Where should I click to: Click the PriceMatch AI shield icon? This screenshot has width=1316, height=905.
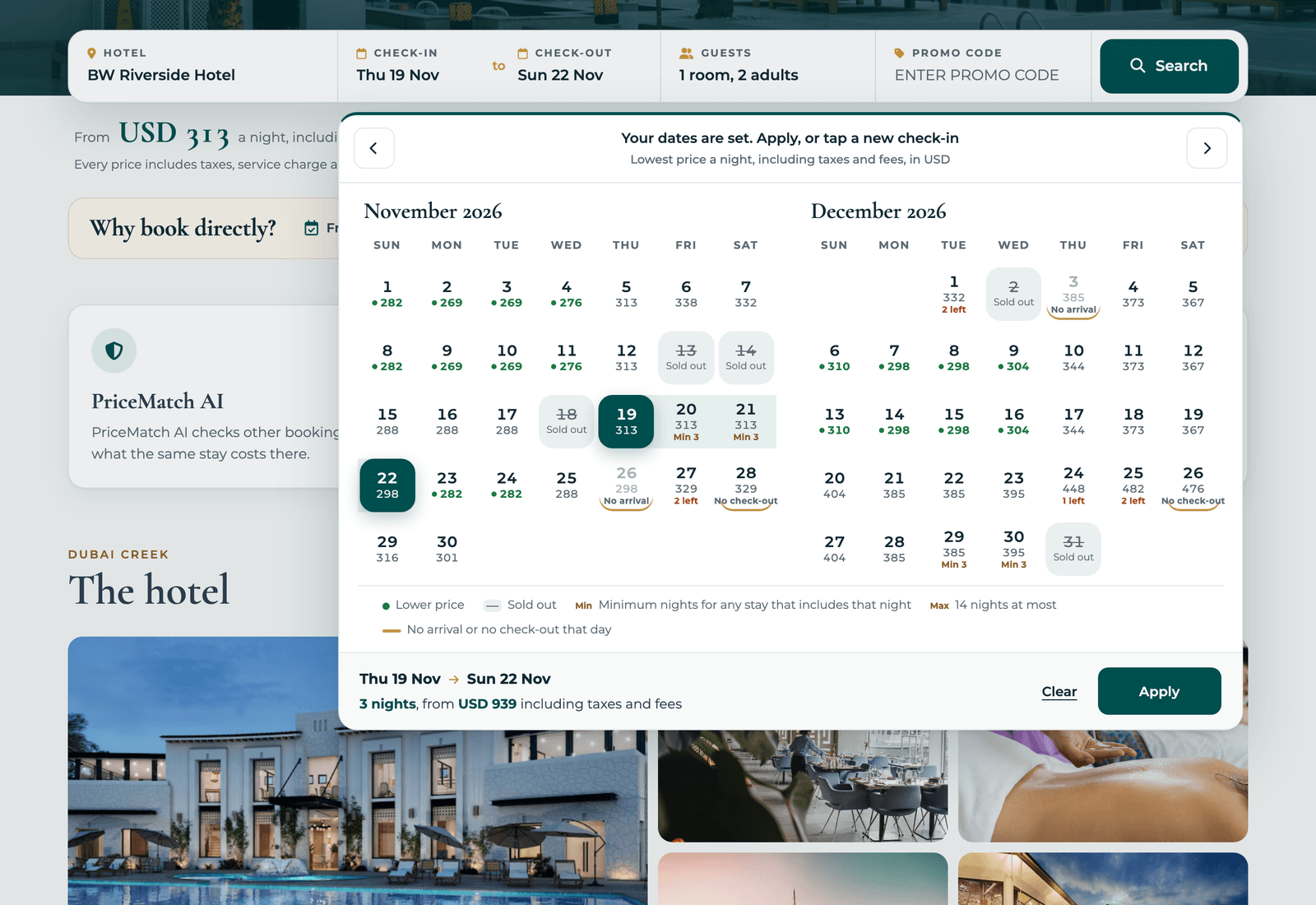coord(114,351)
